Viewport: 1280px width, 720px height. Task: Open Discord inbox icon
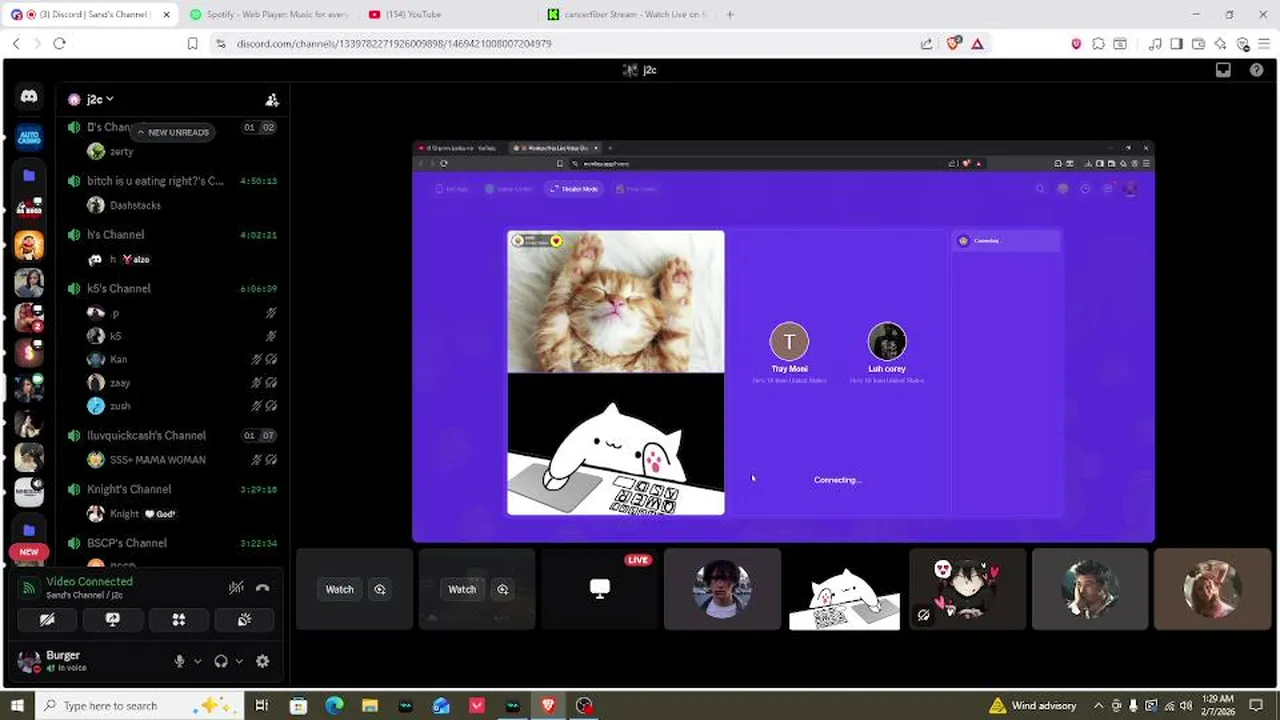tap(1223, 70)
